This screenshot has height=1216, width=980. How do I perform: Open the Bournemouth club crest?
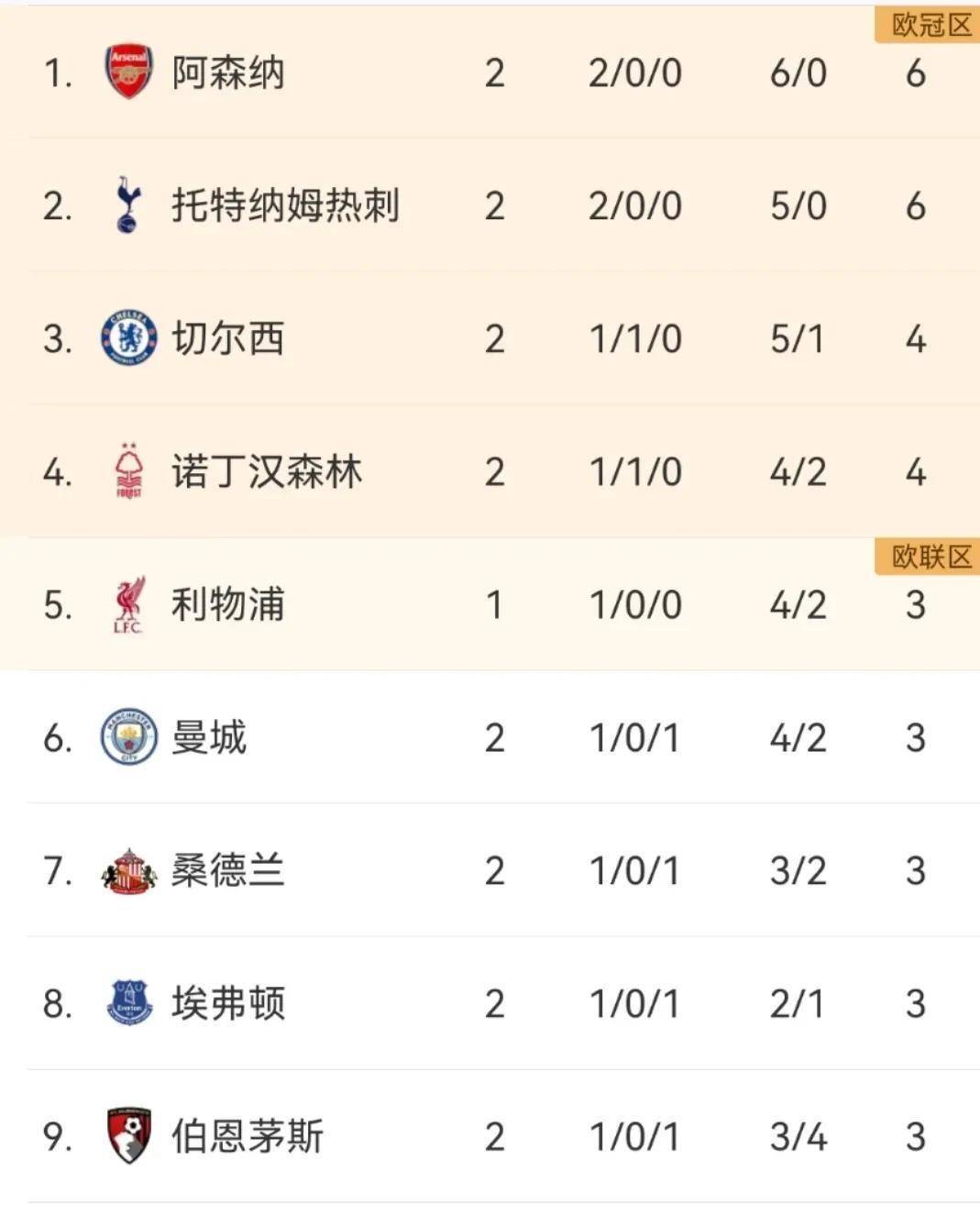click(128, 1135)
